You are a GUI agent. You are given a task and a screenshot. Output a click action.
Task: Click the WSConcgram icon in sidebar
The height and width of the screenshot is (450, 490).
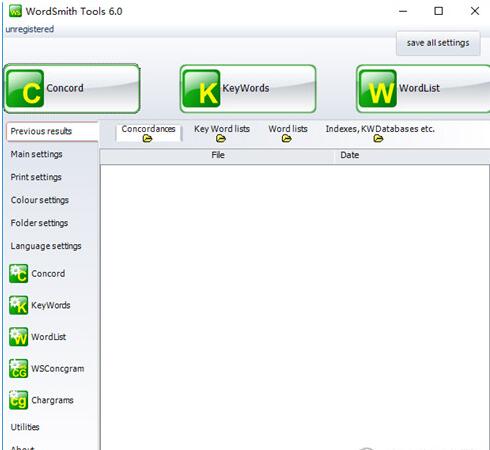click(18, 369)
